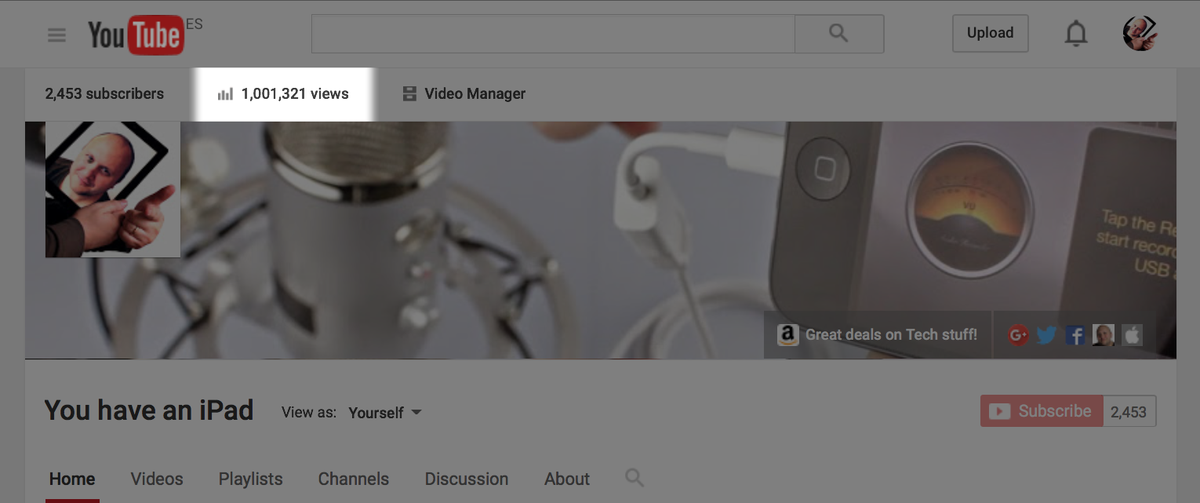Image resolution: width=1200 pixels, height=503 pixels.
Task: Click the 2,453 subscribers link
Action: click(104, 93)
